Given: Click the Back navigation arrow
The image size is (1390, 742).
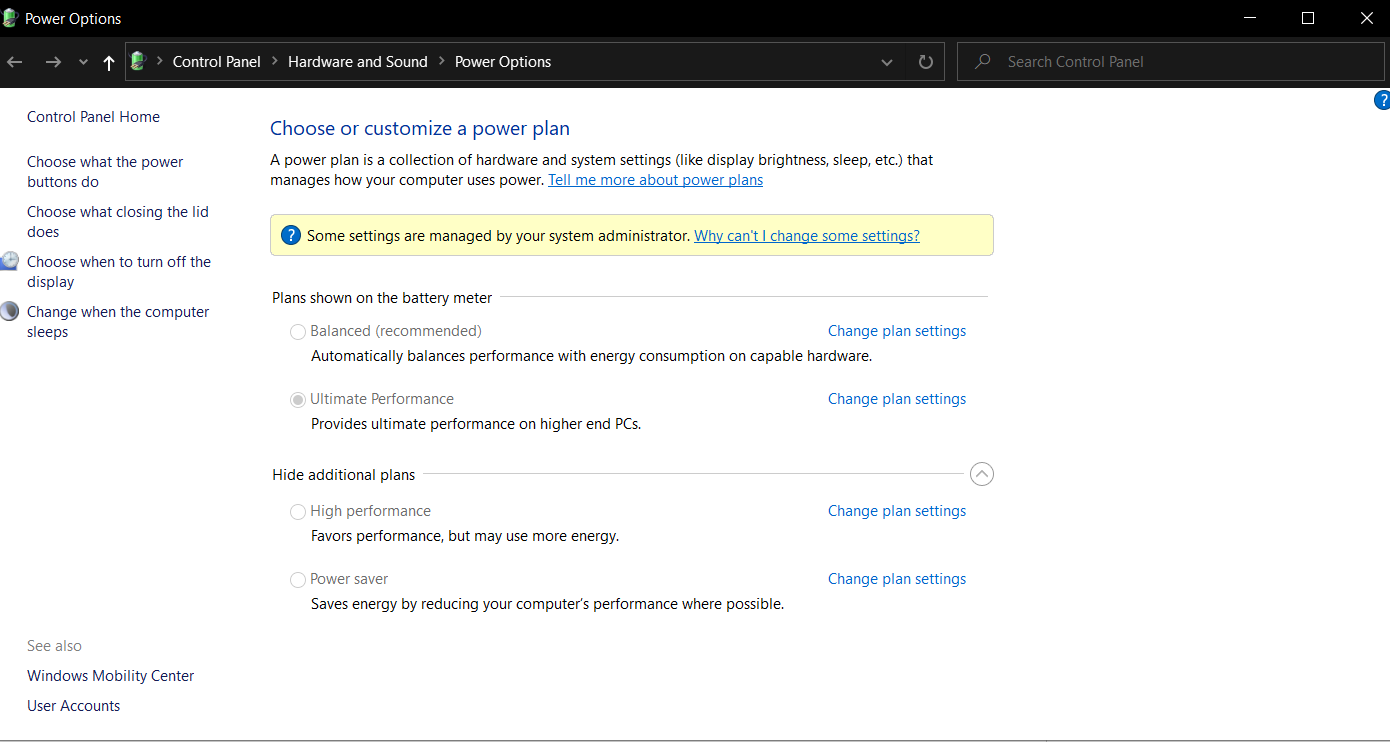Looking at the screenshot, I should coord(14,62).
